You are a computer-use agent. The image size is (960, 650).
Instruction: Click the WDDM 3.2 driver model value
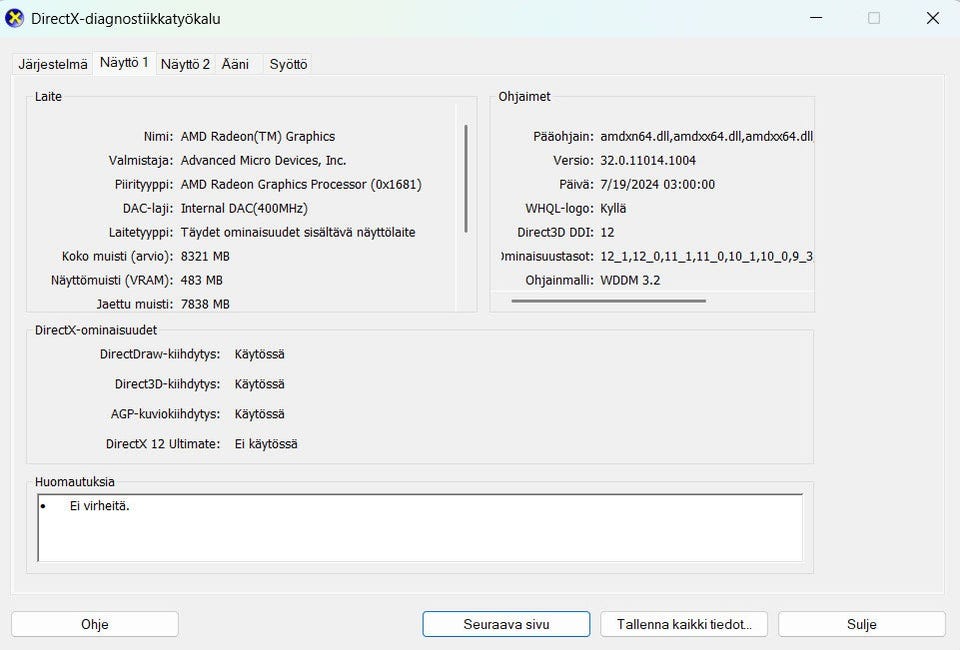coord(630,280)
